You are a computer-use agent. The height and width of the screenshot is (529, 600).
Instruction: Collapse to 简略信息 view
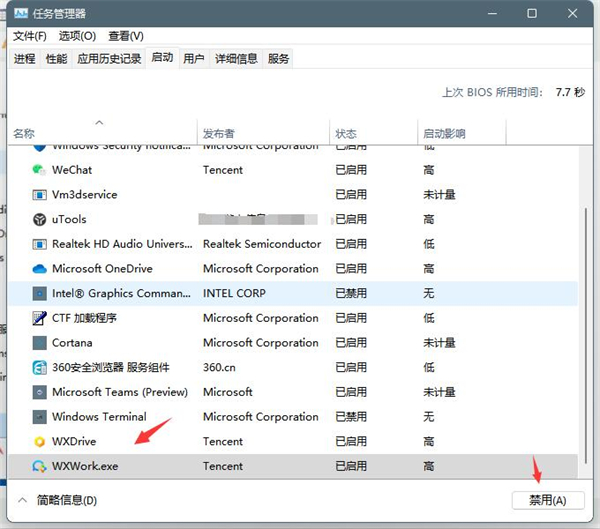58,500
